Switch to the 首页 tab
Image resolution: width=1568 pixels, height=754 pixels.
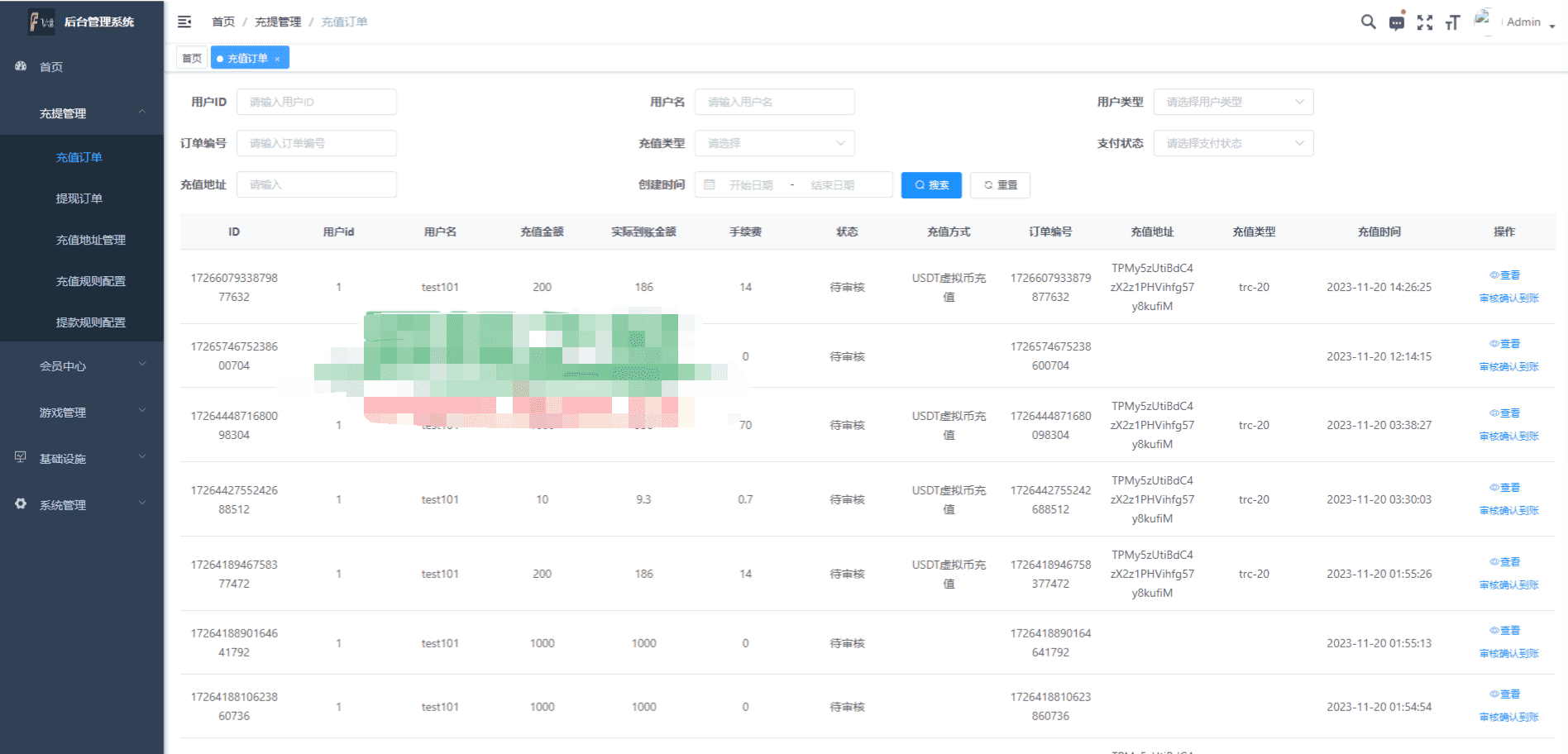coord(192,59)
